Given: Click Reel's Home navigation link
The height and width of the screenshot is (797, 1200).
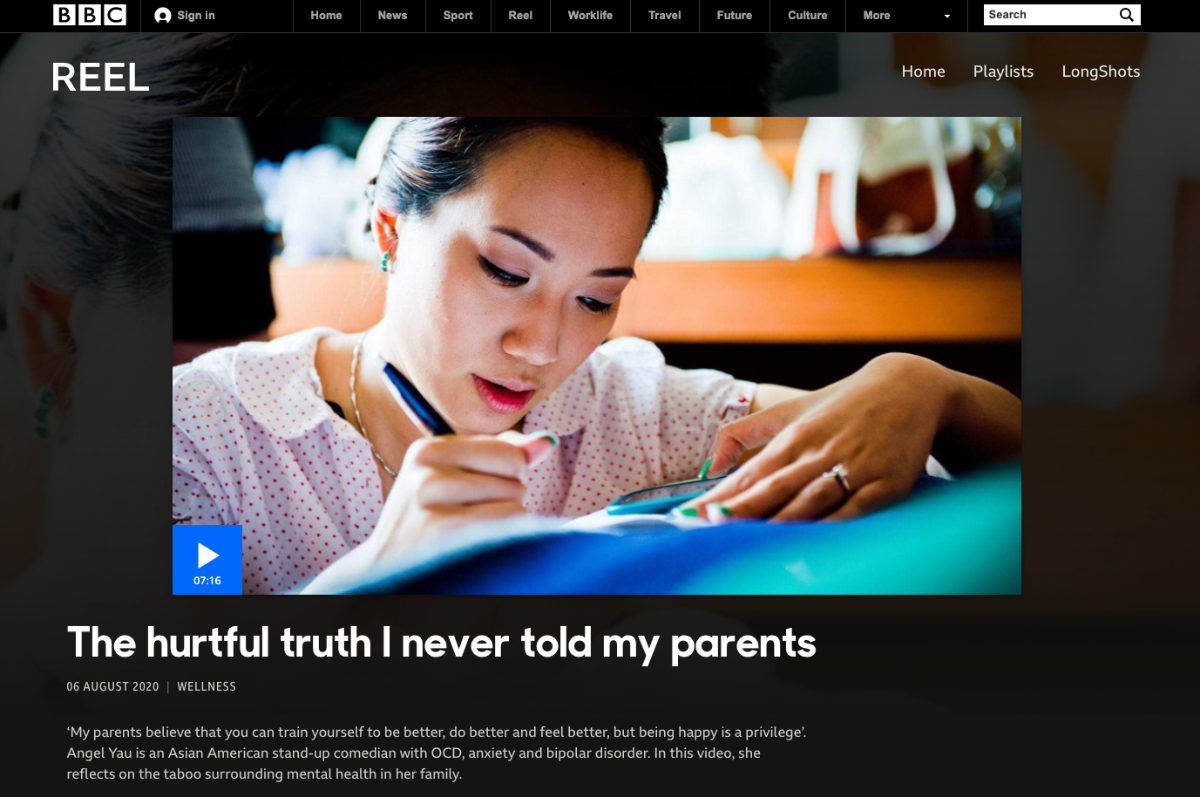Looking at the screenshot, I should coord(923,71).
